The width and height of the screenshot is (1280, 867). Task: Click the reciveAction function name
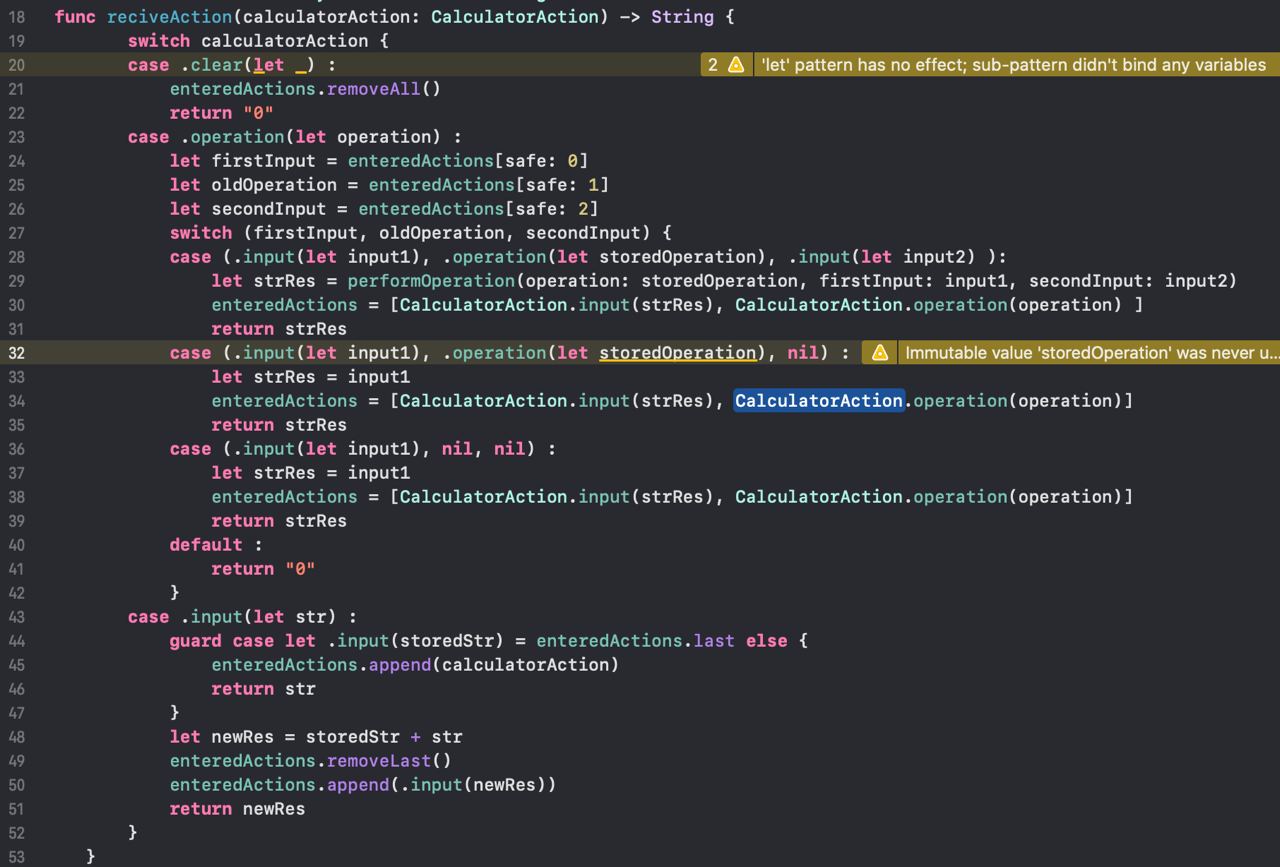point(170,17)
